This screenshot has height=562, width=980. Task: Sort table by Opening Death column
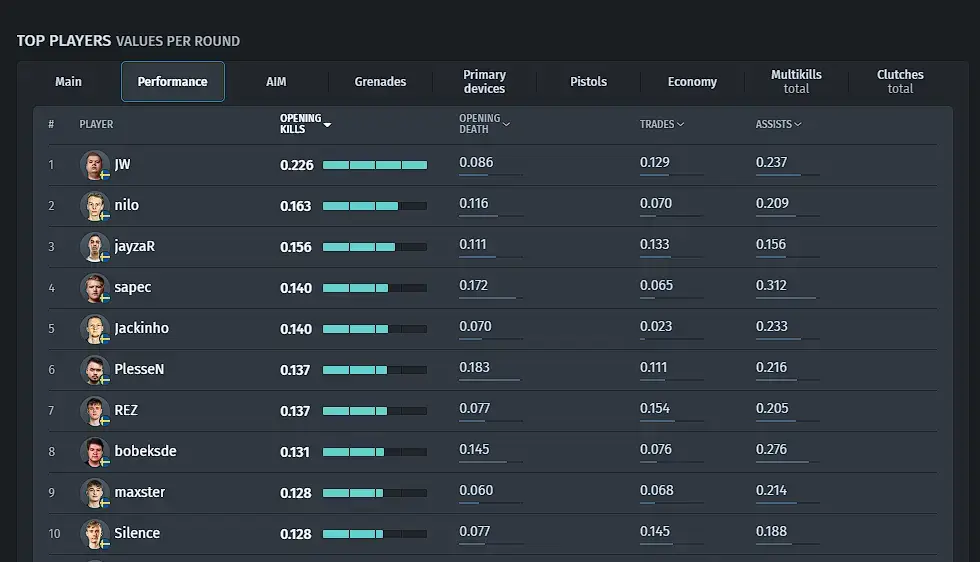(x=485, y=124)
